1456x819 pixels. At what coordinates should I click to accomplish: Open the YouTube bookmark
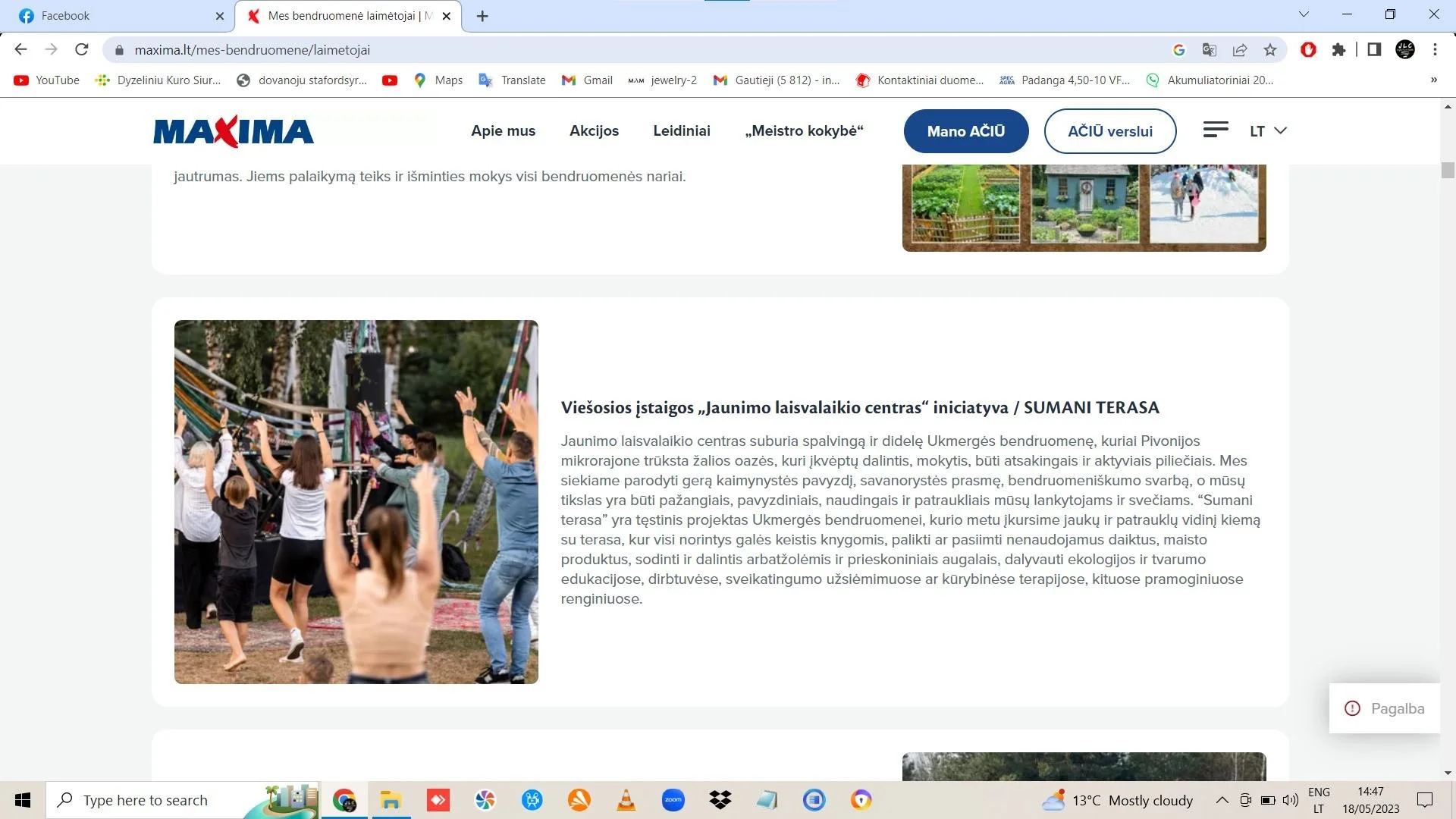[47, 80]
